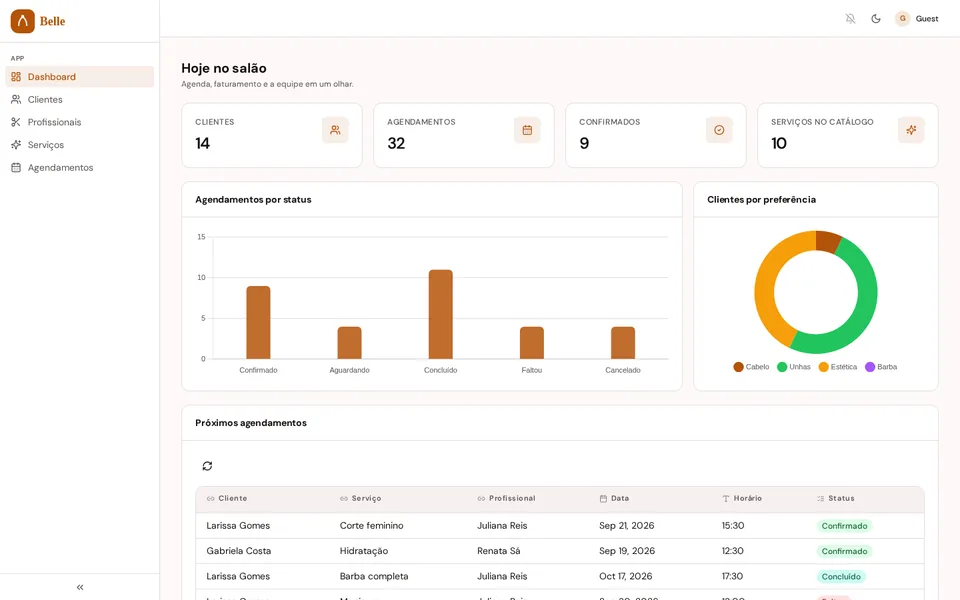The height and width of the screenshot is (600, 960).
Task: Open muted notifications bell icon
Action: click(x=850, y=18)
